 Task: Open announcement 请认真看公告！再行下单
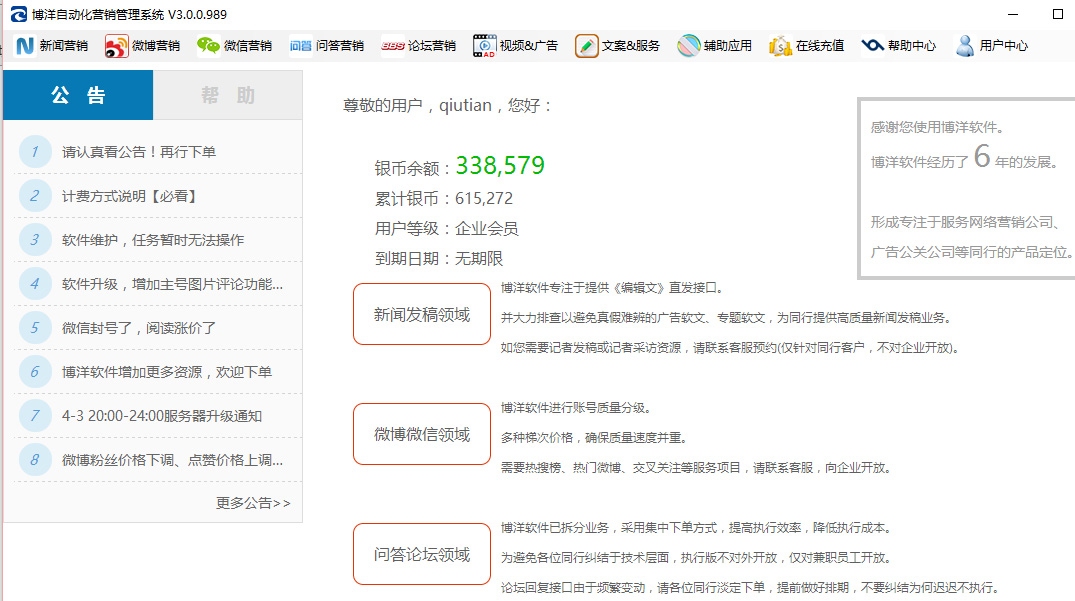click(x=139, y=152)
